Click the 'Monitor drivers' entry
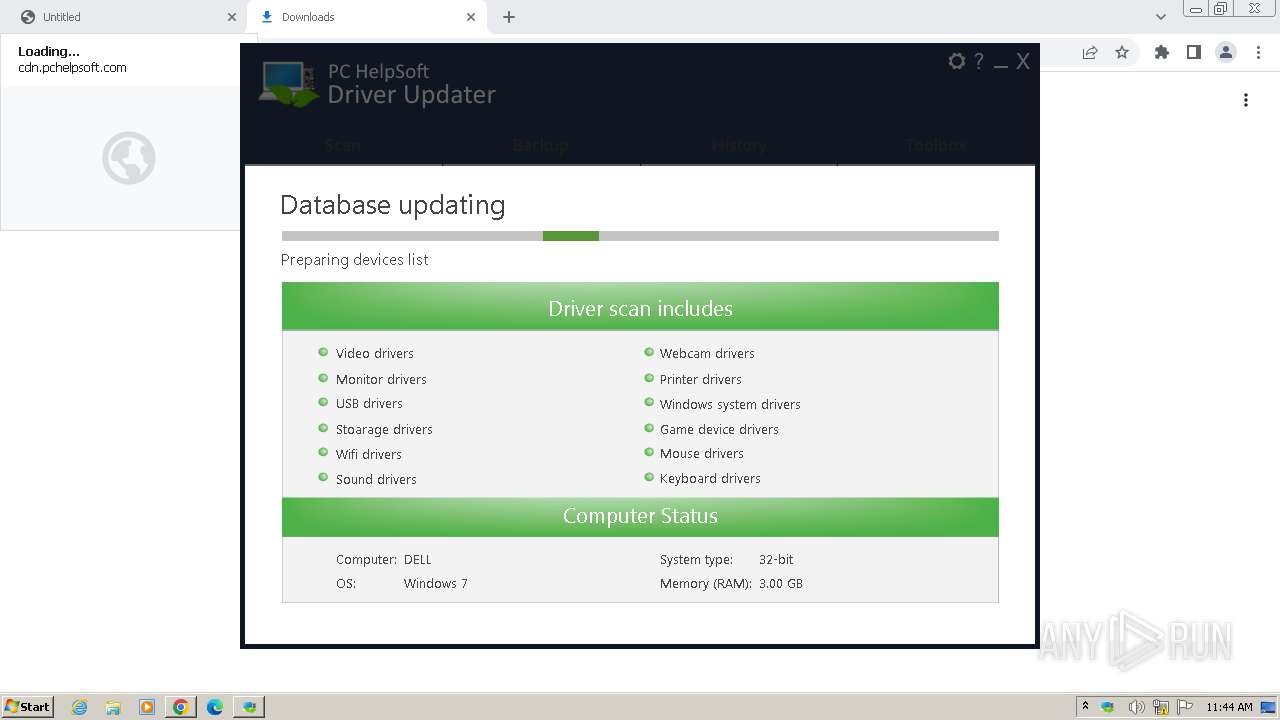This screenshot has width=1280, height=720. pyautogui.click(x=381, y=379)
